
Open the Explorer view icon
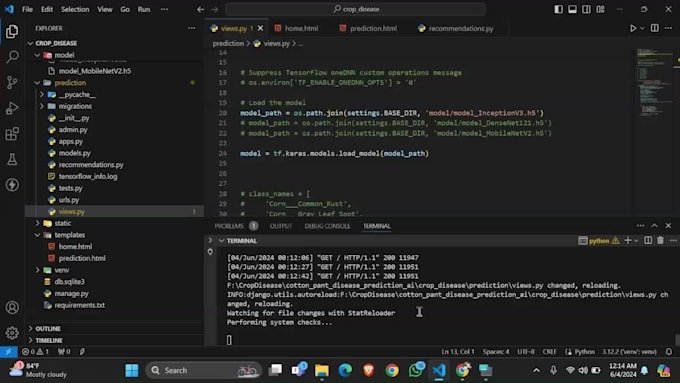[12, 31]
